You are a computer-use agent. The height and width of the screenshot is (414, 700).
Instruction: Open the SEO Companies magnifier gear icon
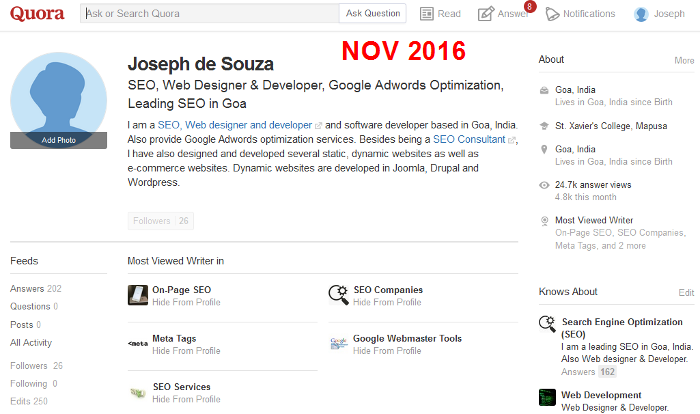pos(338,295)
